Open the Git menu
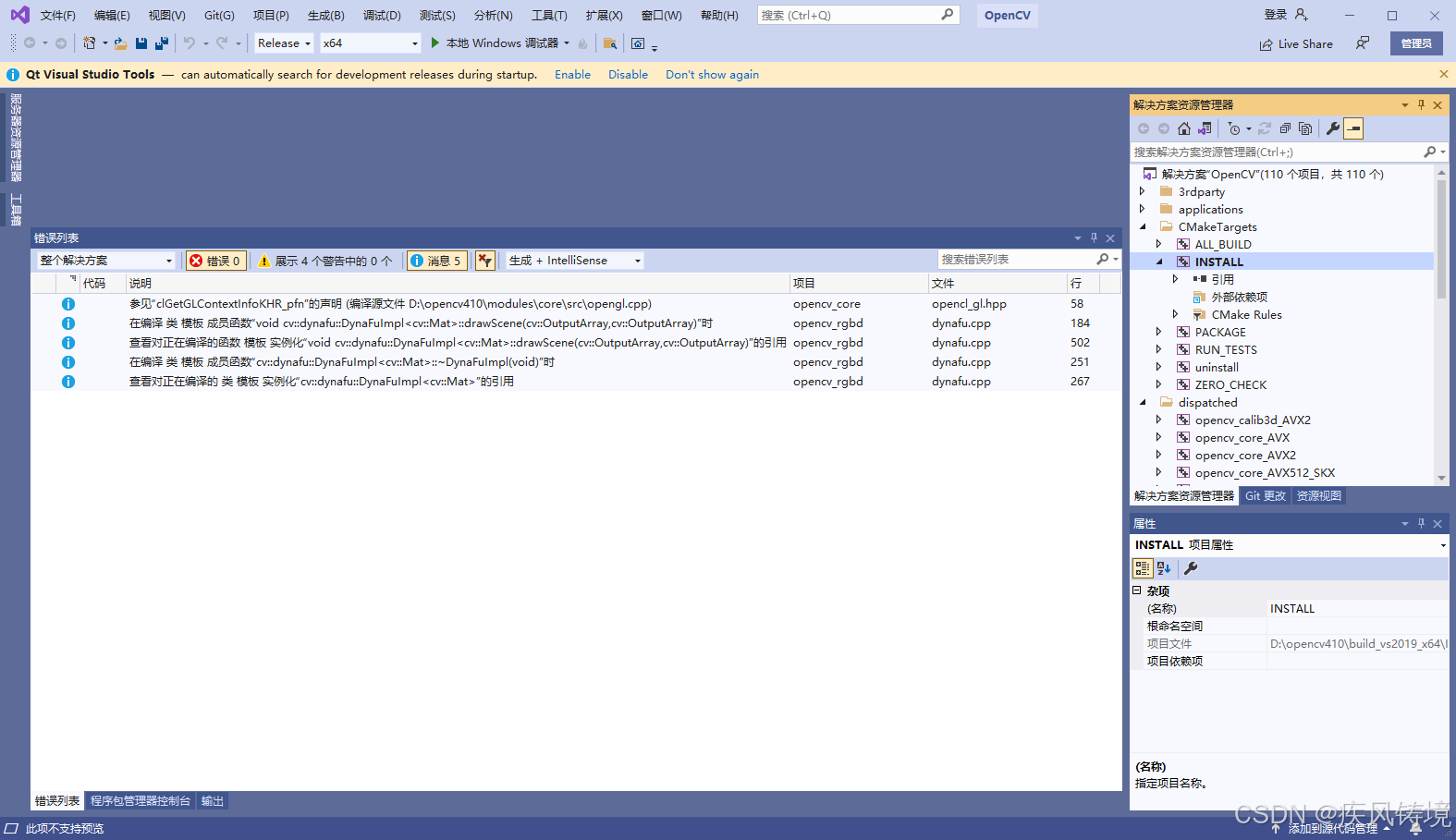 [x=220, y=15]
